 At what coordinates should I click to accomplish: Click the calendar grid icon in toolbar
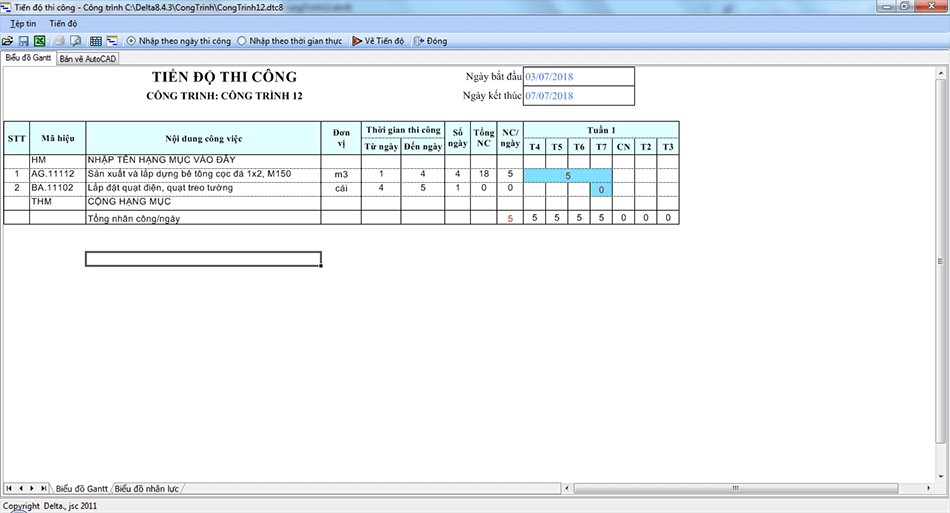click(96, 41)
